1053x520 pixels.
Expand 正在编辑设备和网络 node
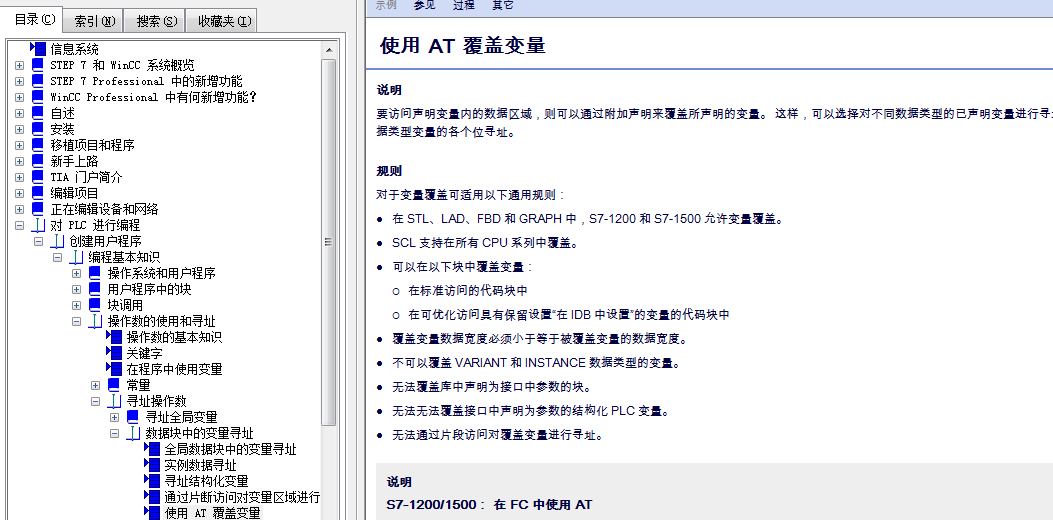[19, 209]
